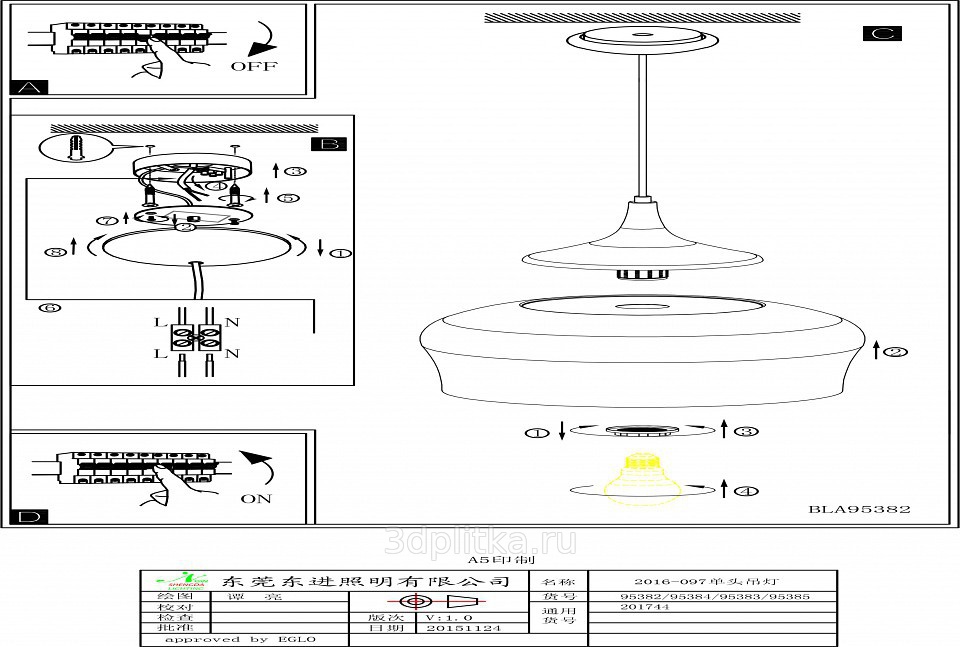Click the ON label beside breaker
960x647 pixels.
(256, 498)
